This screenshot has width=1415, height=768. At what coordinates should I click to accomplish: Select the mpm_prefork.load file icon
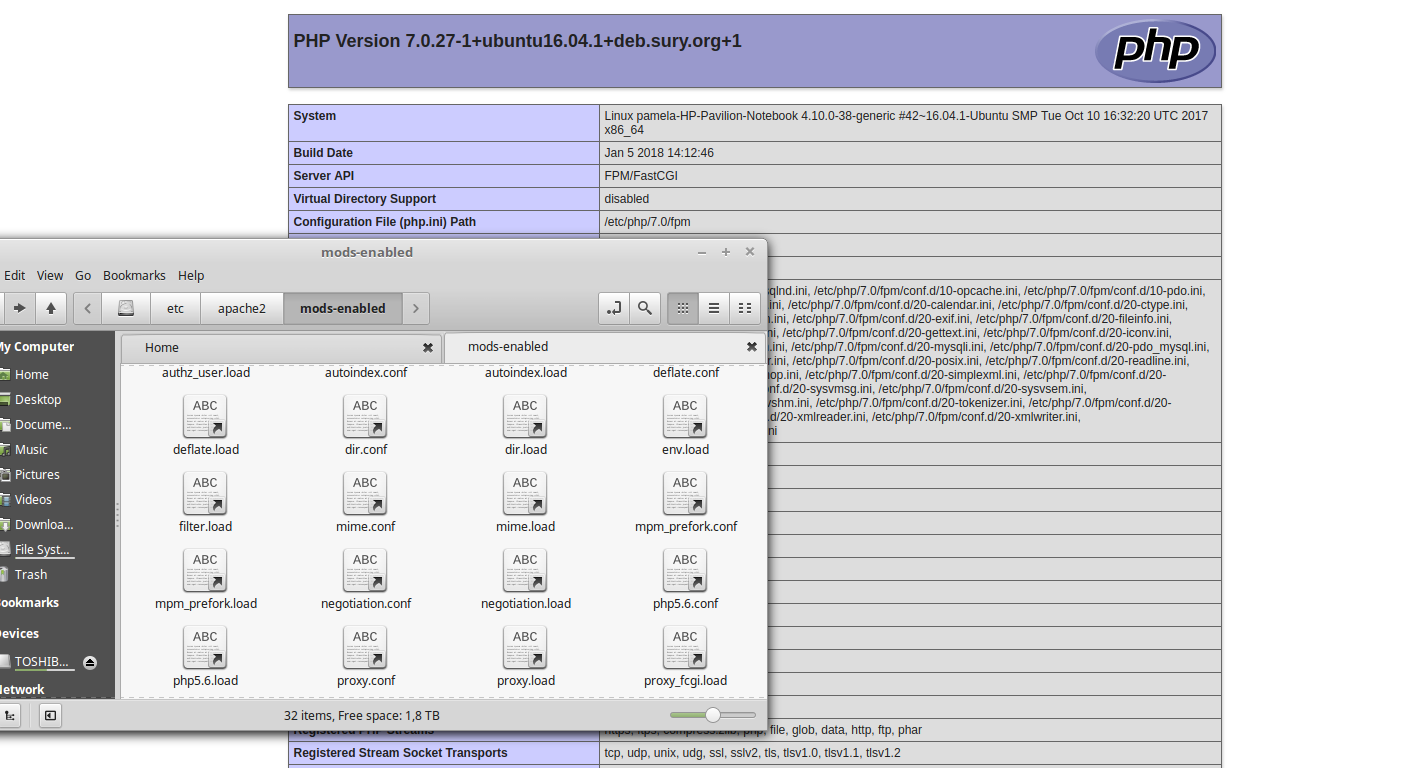pyautogui.click(x=205, y=570)
